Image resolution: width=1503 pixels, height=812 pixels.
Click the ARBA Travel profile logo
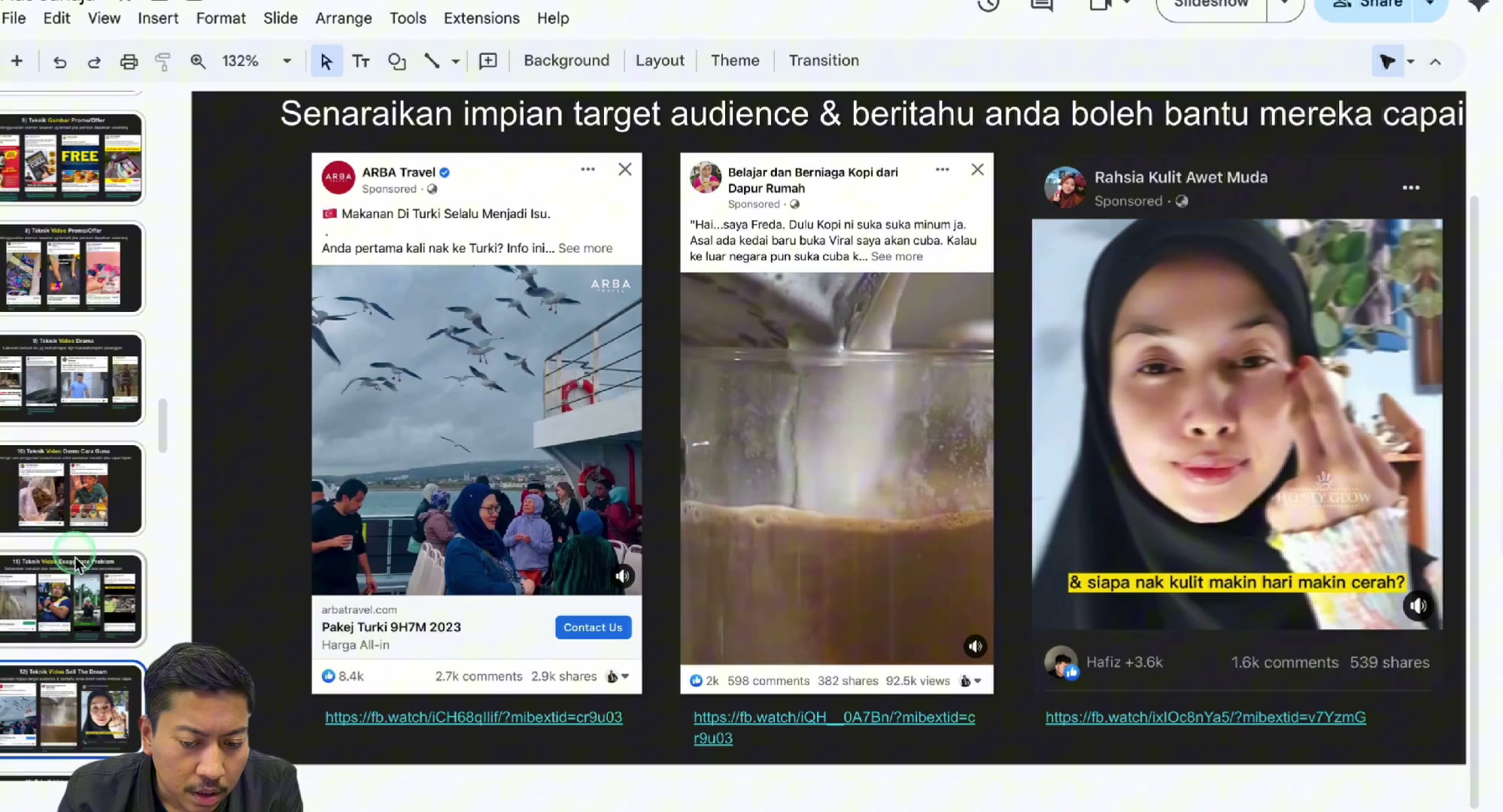click(x=339, y=177)
